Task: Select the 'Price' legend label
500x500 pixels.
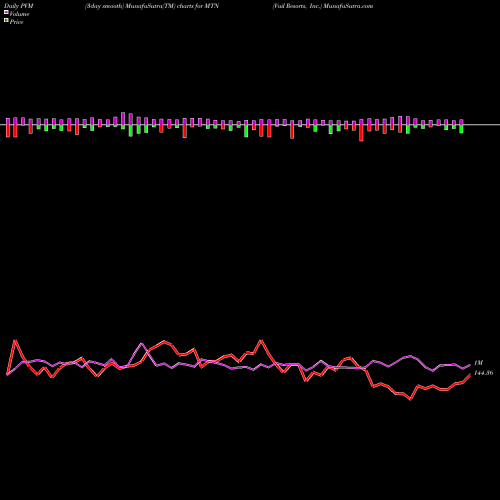Action: (16, 22)
